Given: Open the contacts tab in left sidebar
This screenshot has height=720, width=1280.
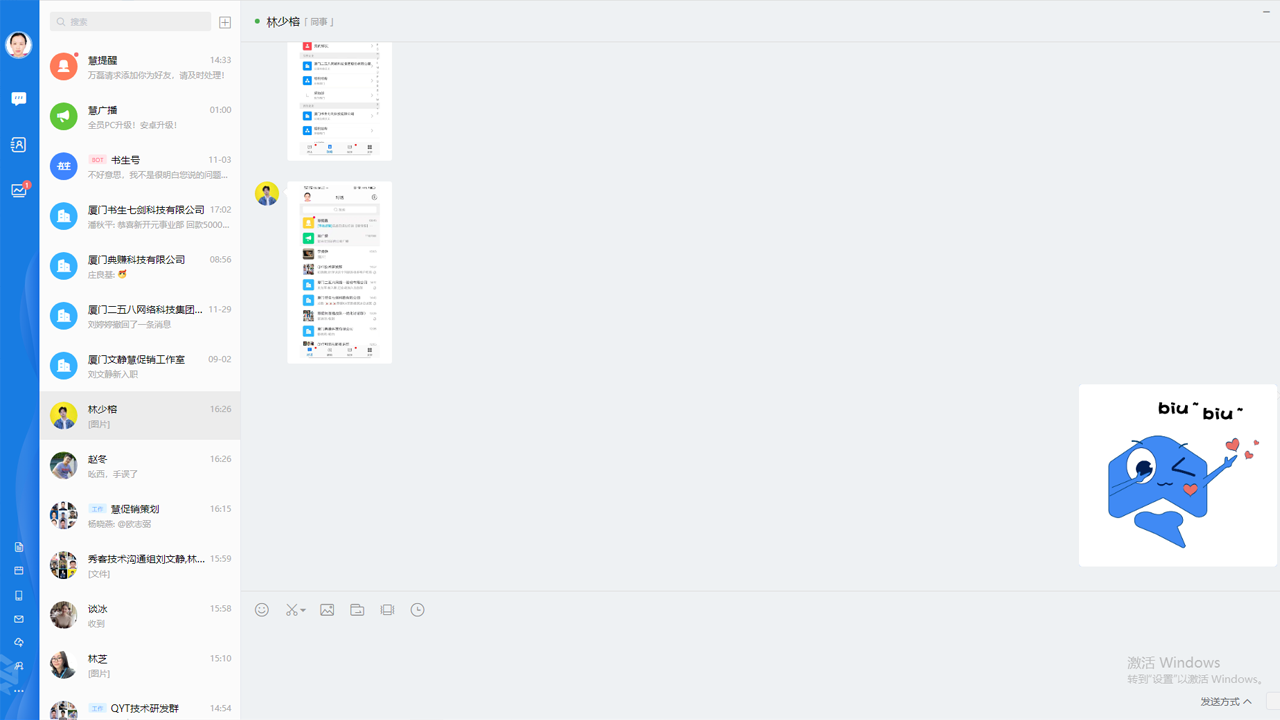Looking at the screenshot, I should point(19,145).
